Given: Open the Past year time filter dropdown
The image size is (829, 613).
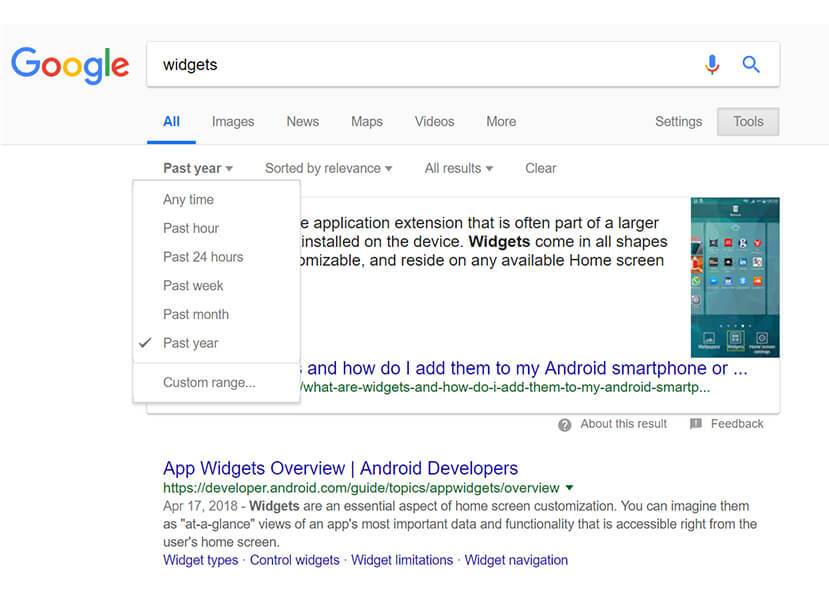Looking at the screenshot, I should point(196,168).
